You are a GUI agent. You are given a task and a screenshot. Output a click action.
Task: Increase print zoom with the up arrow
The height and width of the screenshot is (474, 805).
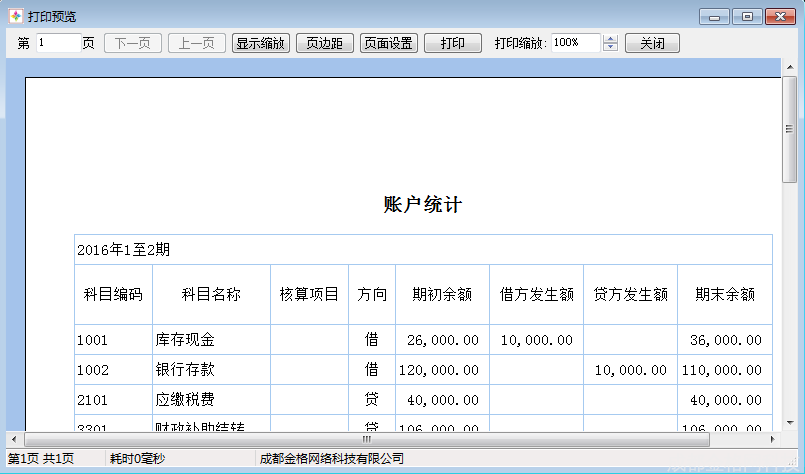611,39
